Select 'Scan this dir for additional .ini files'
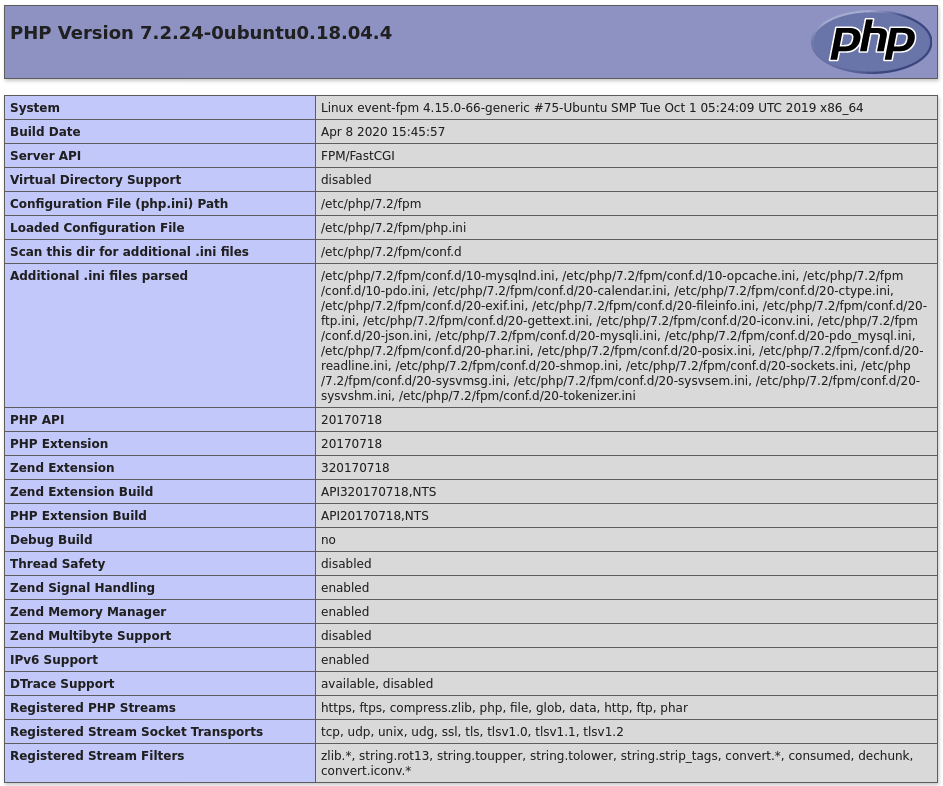 click(129, 252)
